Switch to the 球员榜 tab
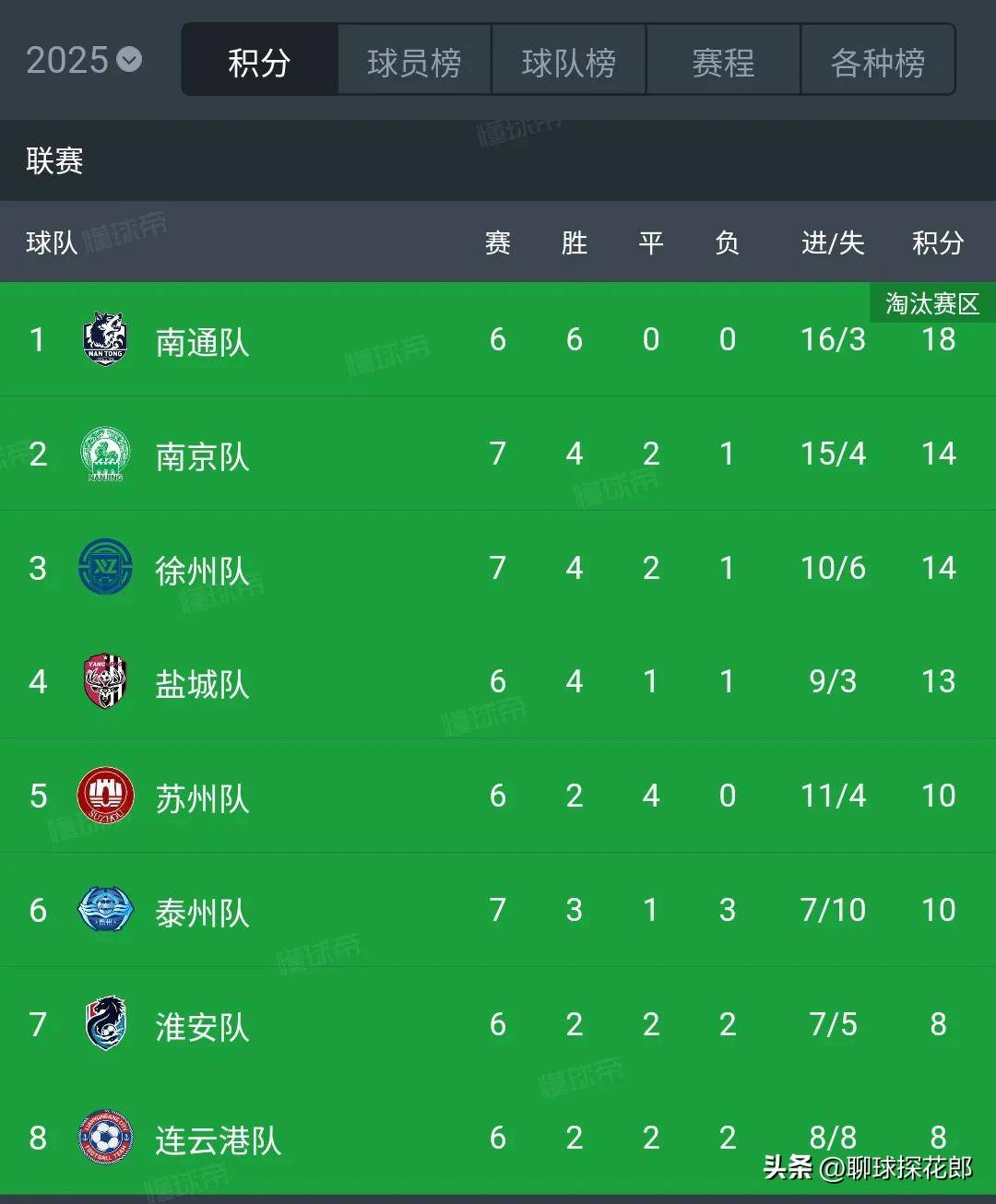Image resolution: width=996 pixels, height=1204 pixels. coord(414,61)
